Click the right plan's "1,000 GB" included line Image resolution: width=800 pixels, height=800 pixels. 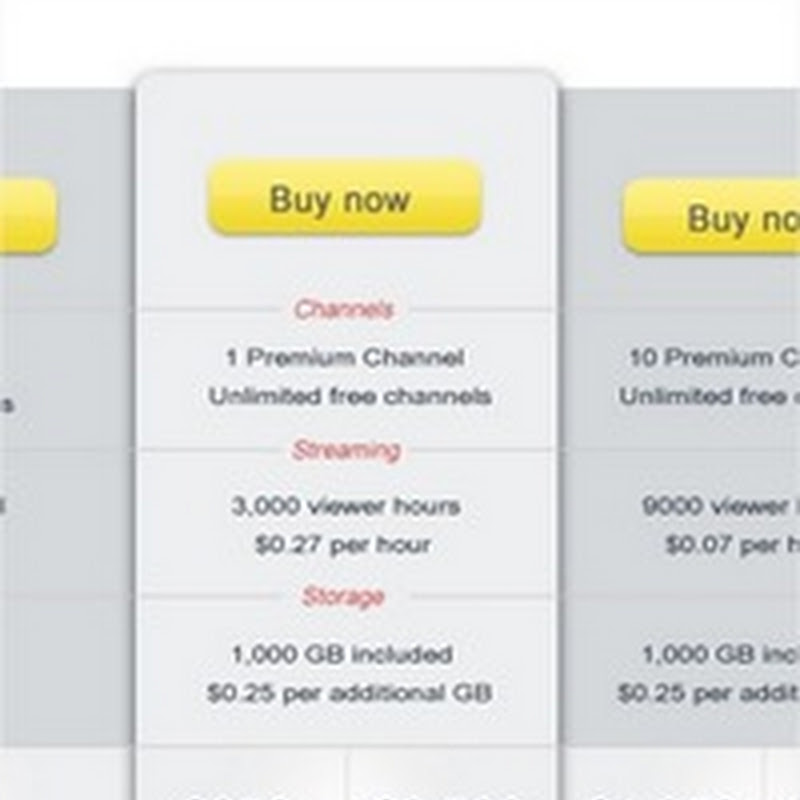720,654
